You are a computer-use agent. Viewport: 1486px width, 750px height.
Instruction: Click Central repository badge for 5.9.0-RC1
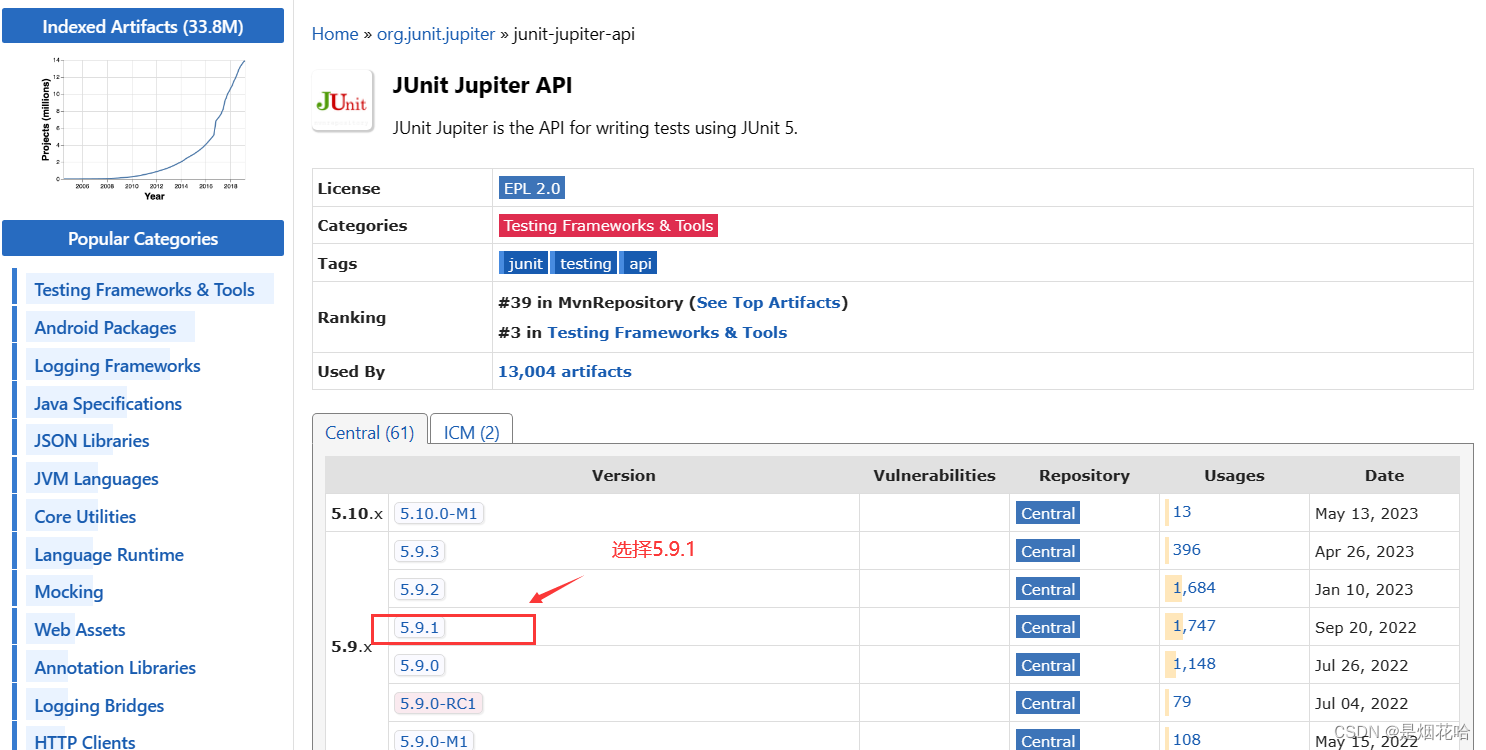tap(1048, 703)
